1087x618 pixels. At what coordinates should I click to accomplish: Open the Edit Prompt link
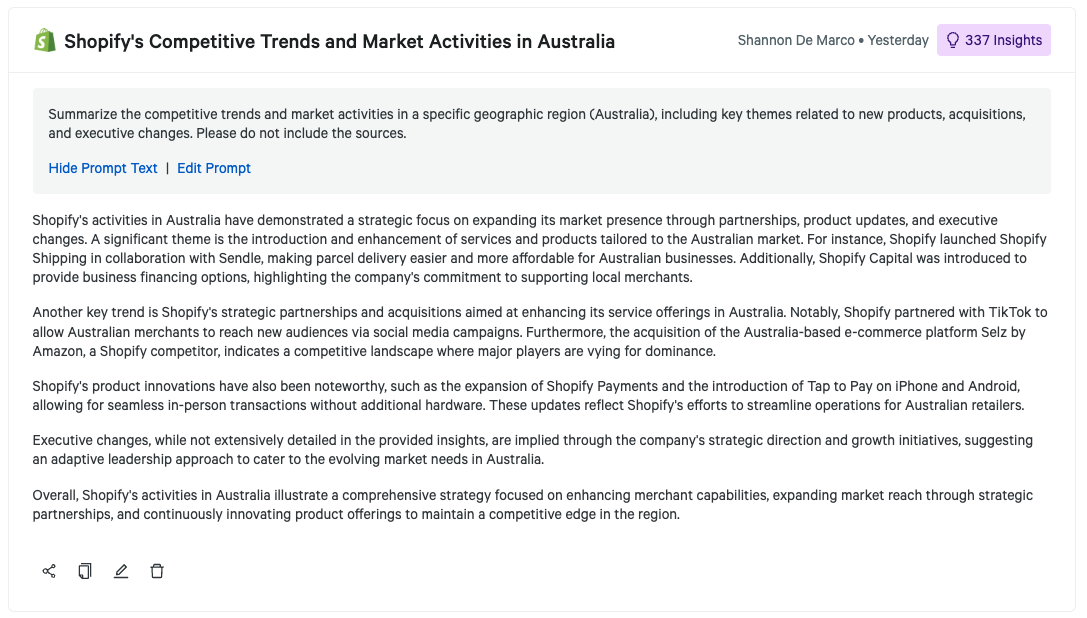(214, 168)
